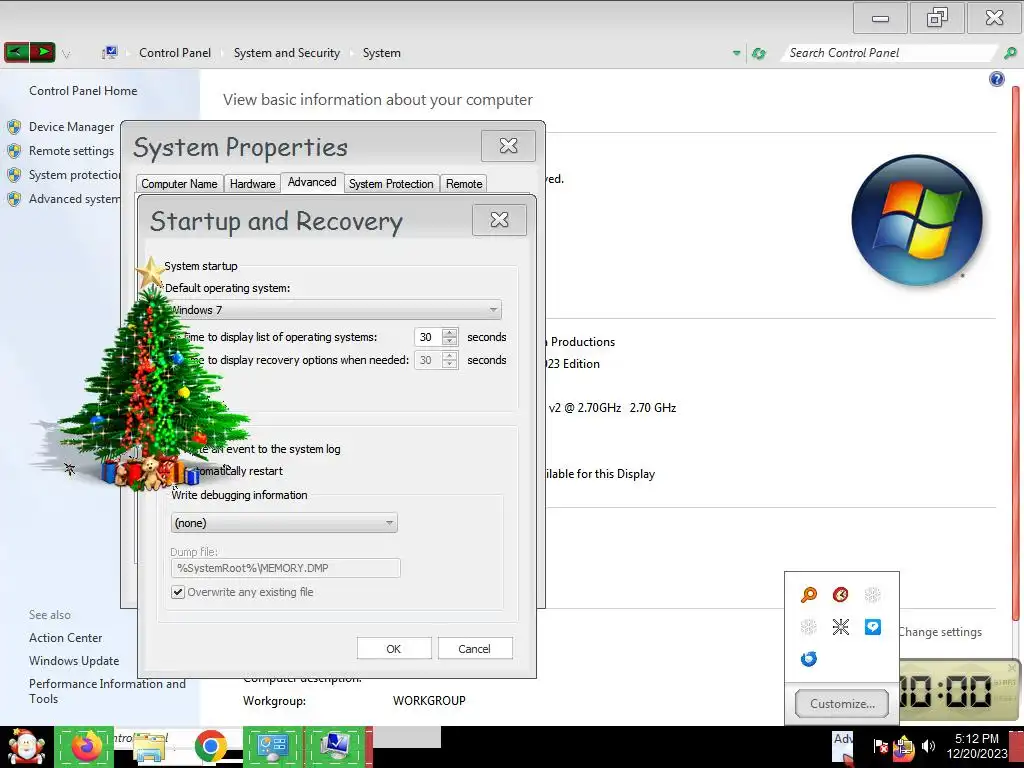Click the green Forward arrow
The height and width of the screenshot is (768, 1024).
coord(42,52)
